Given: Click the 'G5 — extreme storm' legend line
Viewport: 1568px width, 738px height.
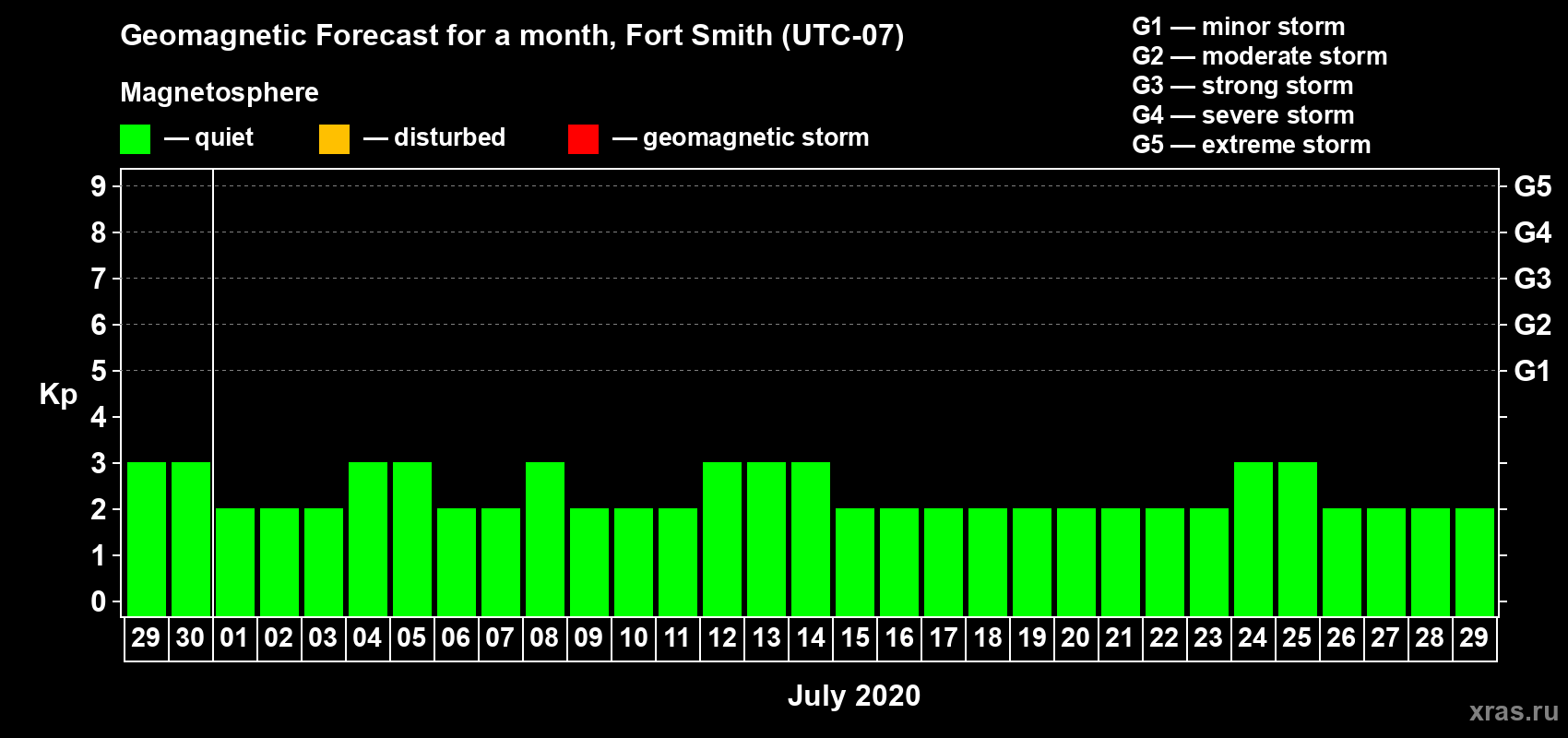Looking at the screenshot, I should (x=1251, y=145).
